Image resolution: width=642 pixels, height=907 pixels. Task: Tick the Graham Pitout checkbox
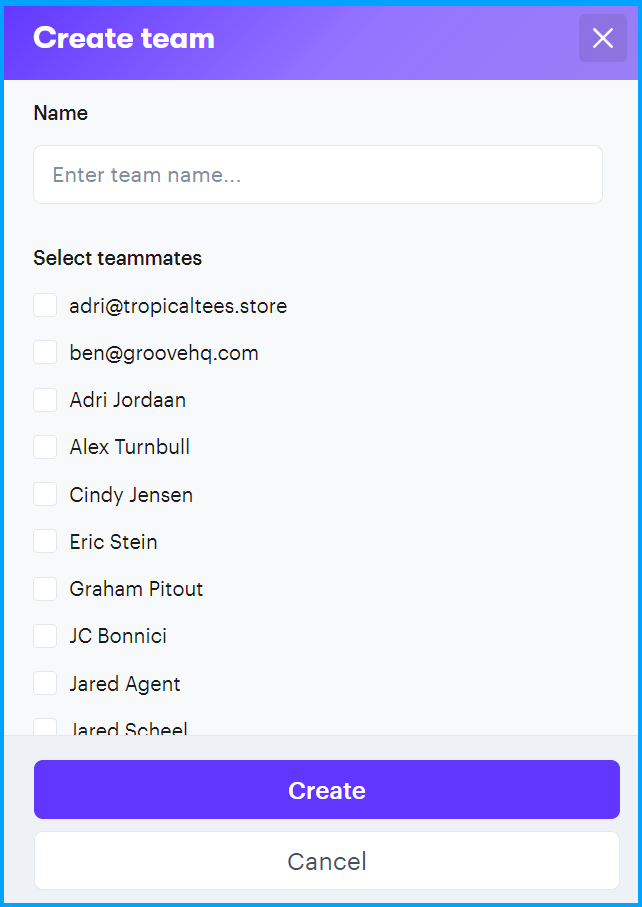click(x=45, y=589)
